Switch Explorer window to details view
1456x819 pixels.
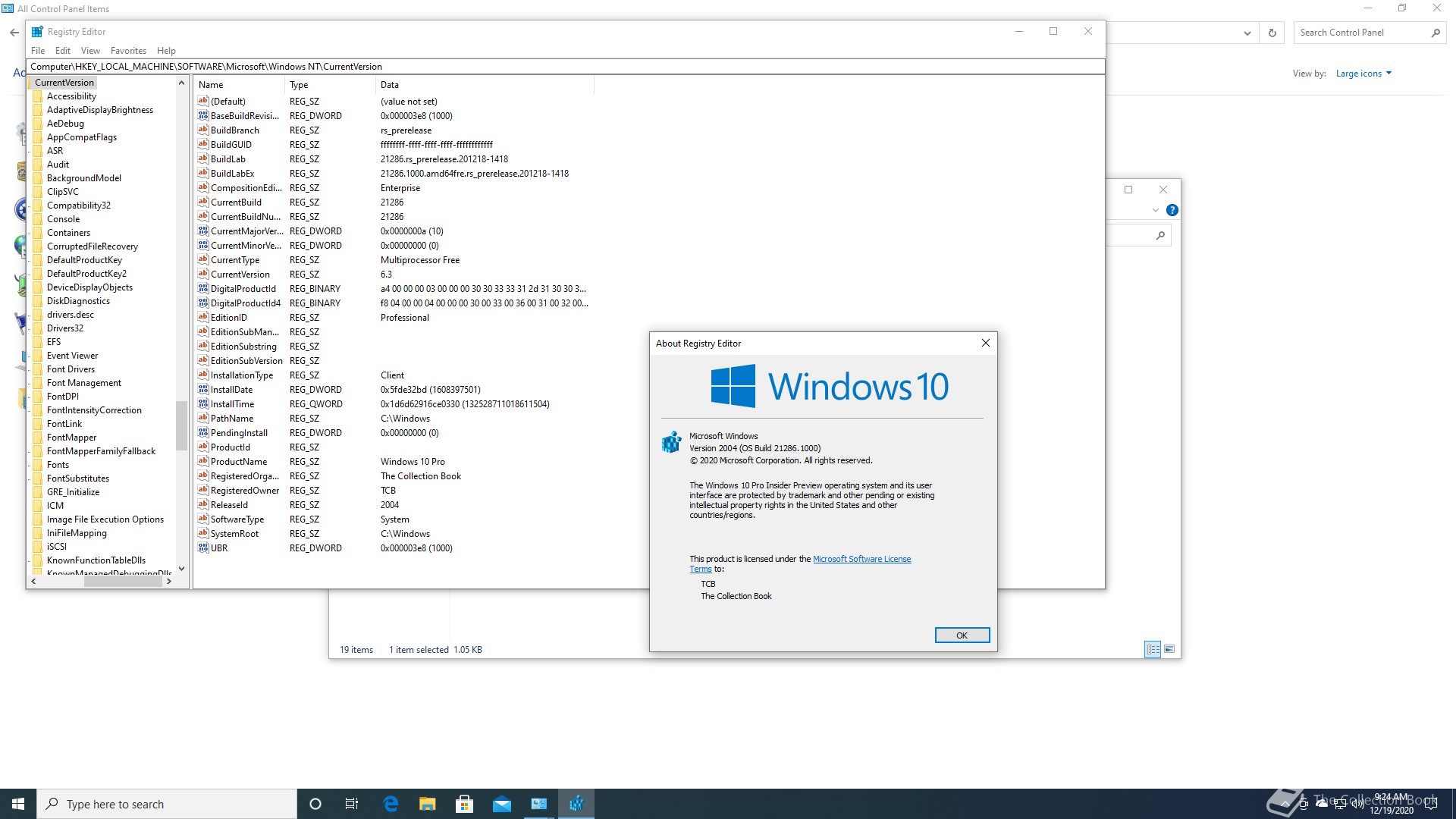1153,649
